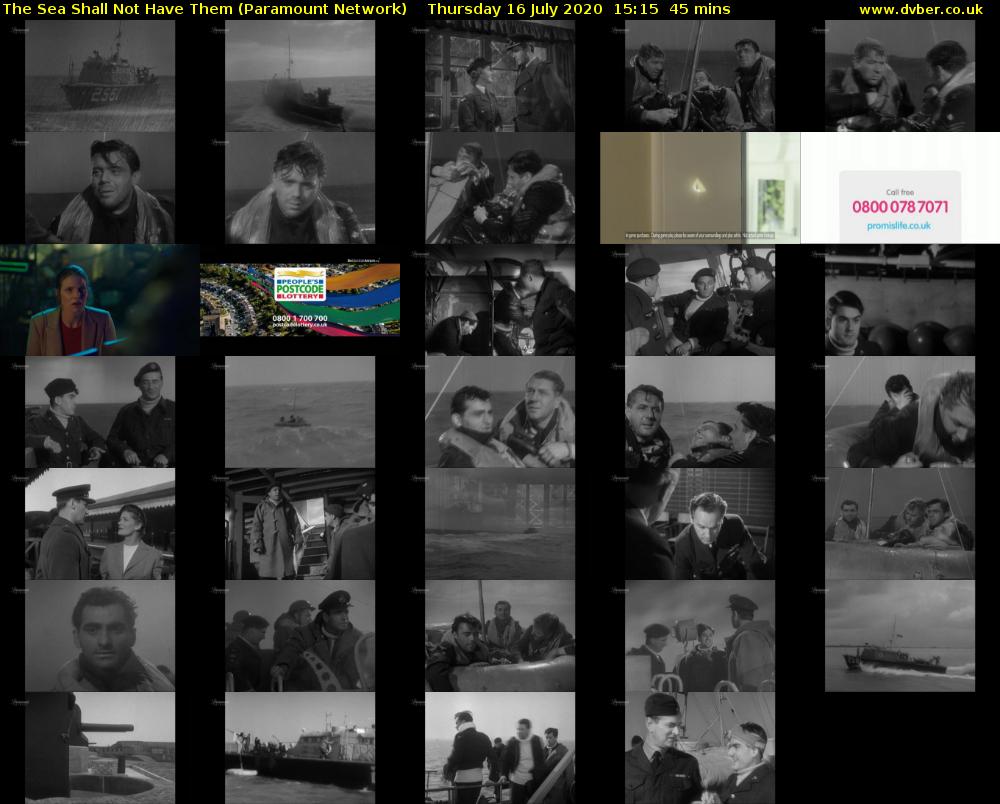Screen dimensions: 1000x804
Task: Select frame of man drinking in the dinghy
Action: [500, 188]
